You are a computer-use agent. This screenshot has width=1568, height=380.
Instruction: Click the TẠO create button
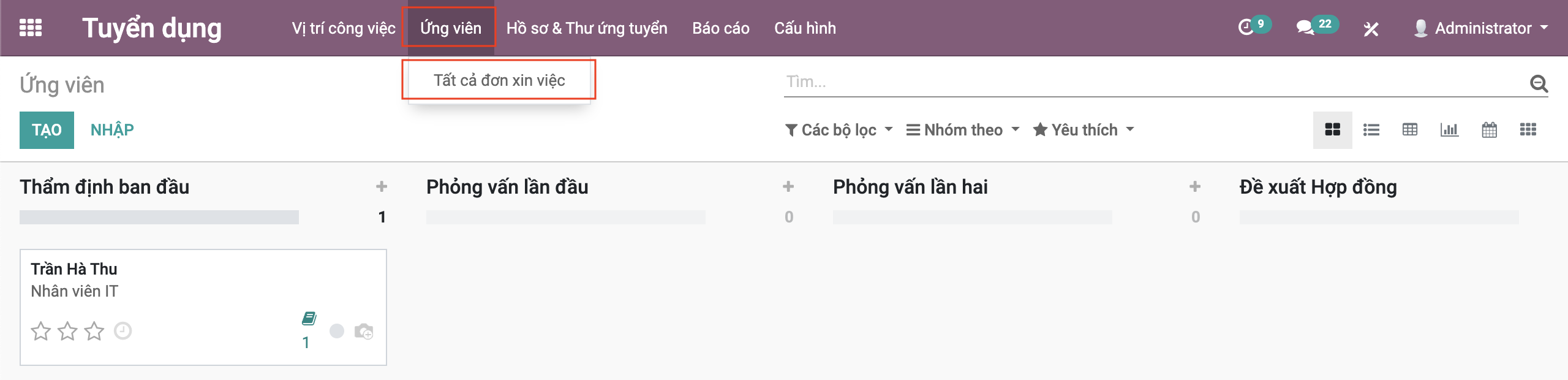coord(47,130)
